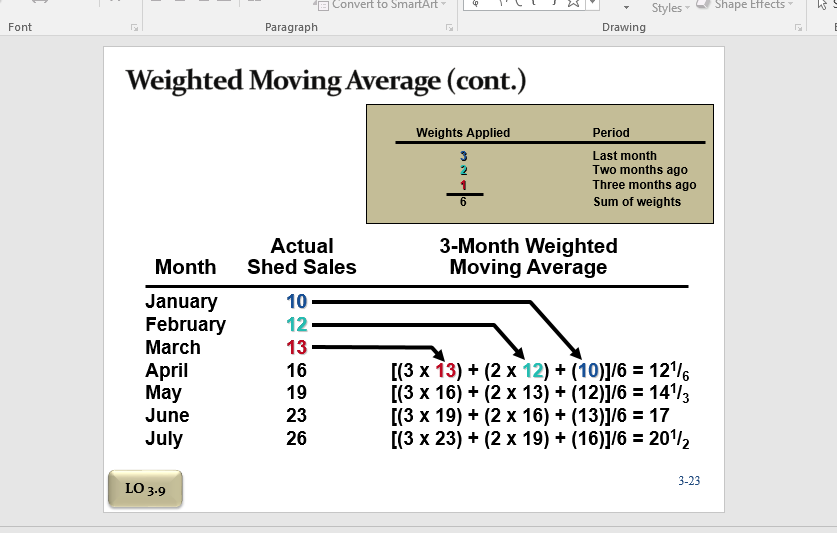
Task: Select the 'February' row label
Action: coord(185,325)
